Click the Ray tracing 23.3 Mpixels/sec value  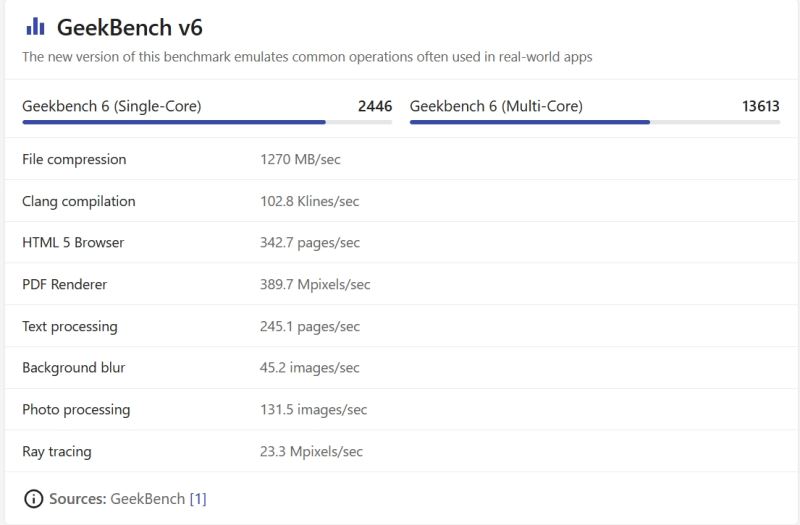(311, 452)
